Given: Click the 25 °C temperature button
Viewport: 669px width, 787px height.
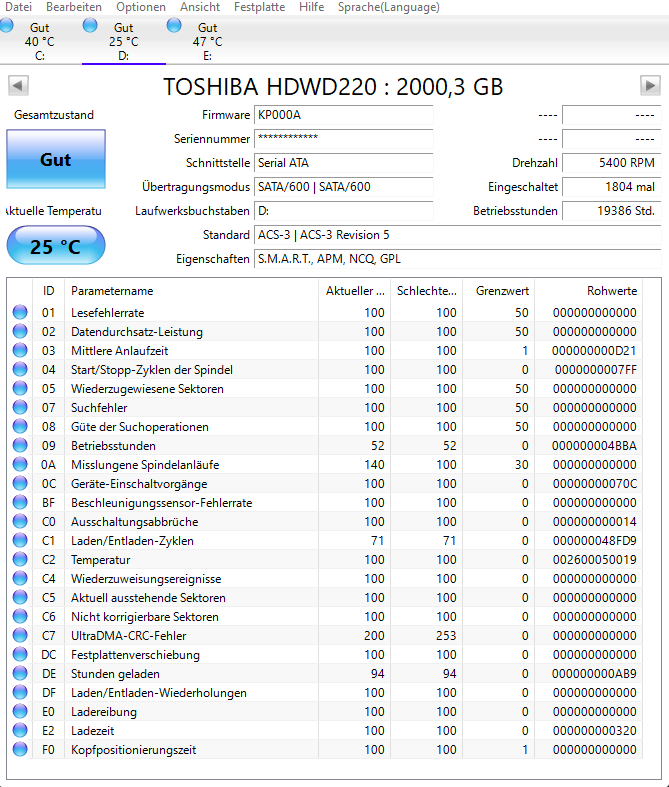Looking at the screenshot, I should click(56, 245).
